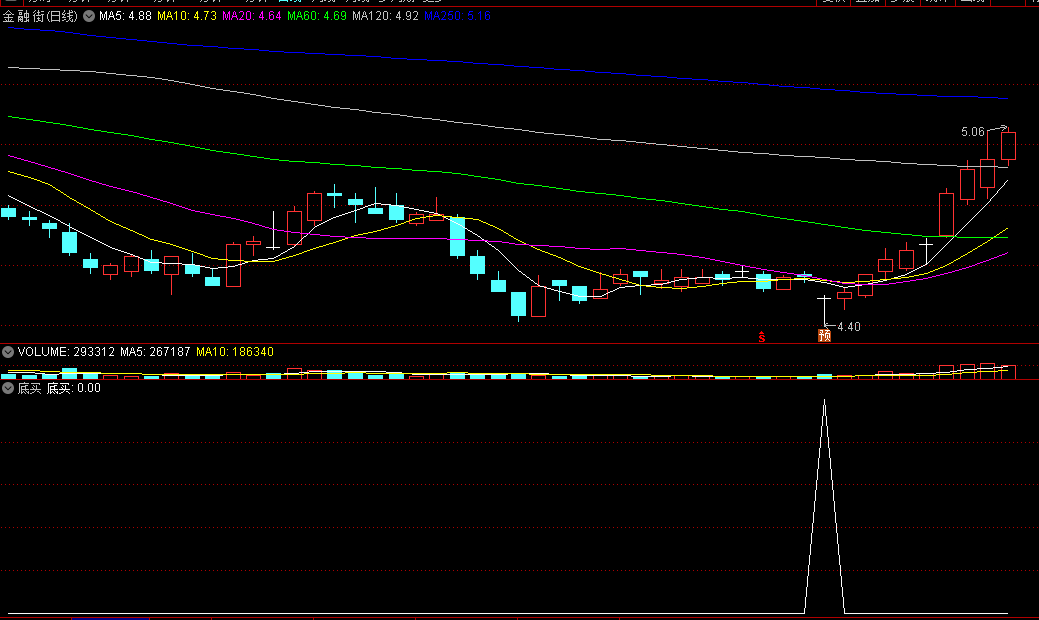The width and height of the screenshot is (1039, 620).
Task: Click the magenta MA20: 4.64 label
Action: pyautogui.click(x=252, y=16)
